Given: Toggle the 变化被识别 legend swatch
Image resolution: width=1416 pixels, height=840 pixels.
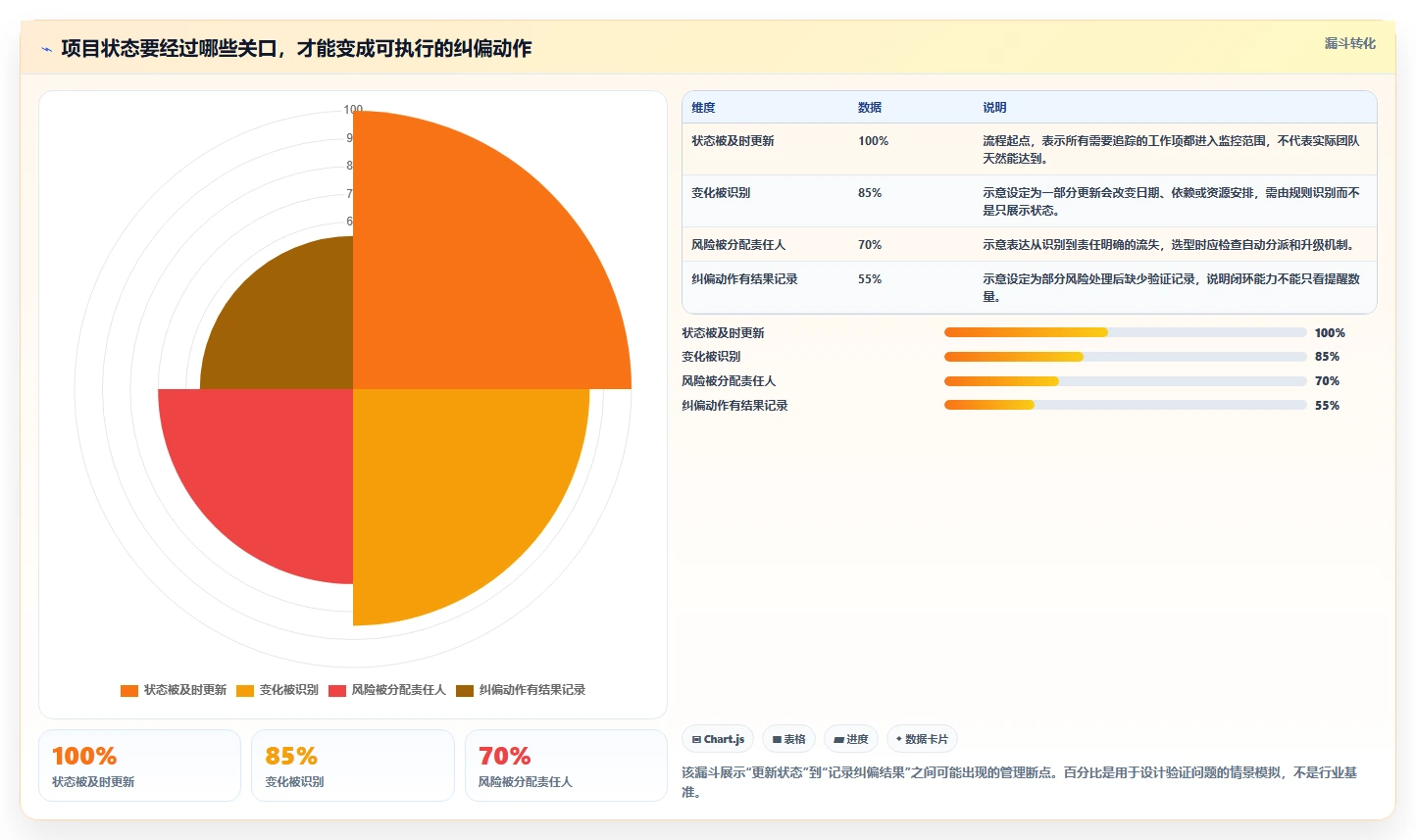Looking at the screenshot, I should 244,690.
